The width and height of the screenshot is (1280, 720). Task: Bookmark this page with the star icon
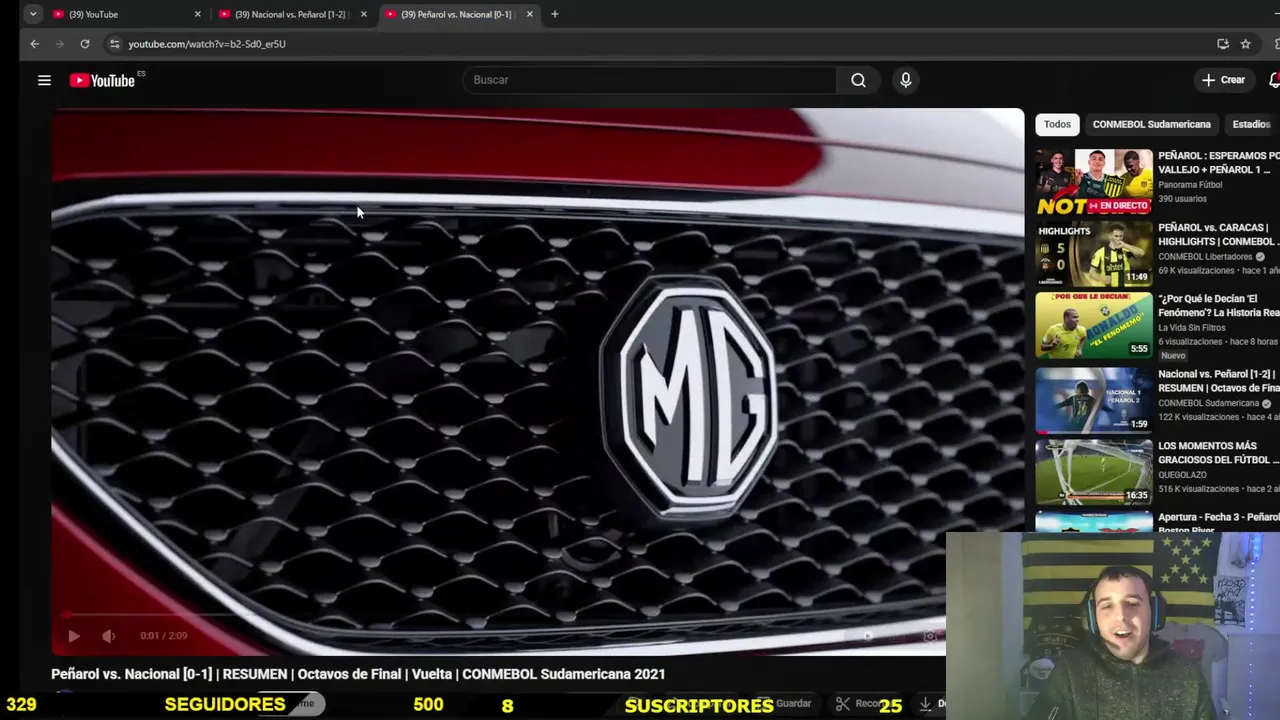pos(1245,44)
